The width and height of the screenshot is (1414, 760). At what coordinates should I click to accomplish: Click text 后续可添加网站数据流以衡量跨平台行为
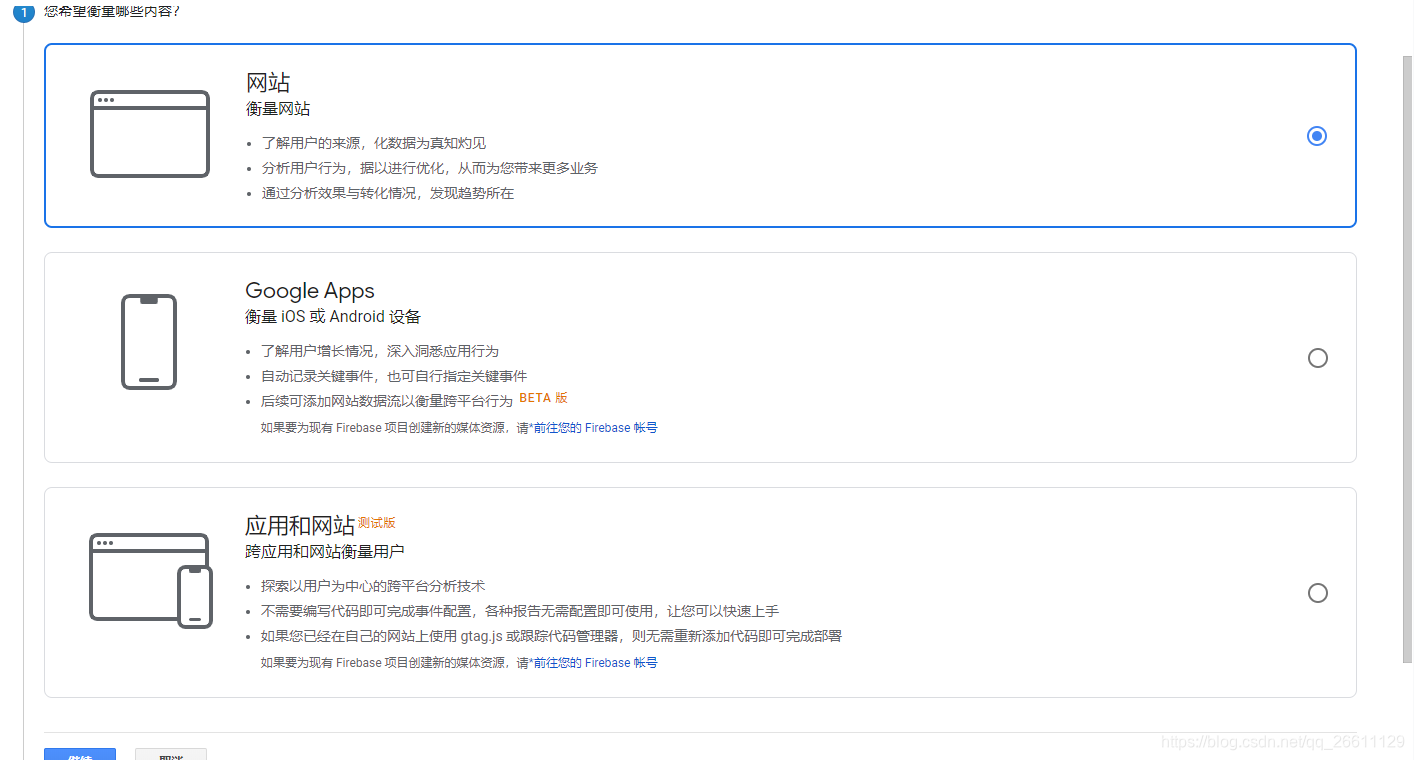point(387,401)
